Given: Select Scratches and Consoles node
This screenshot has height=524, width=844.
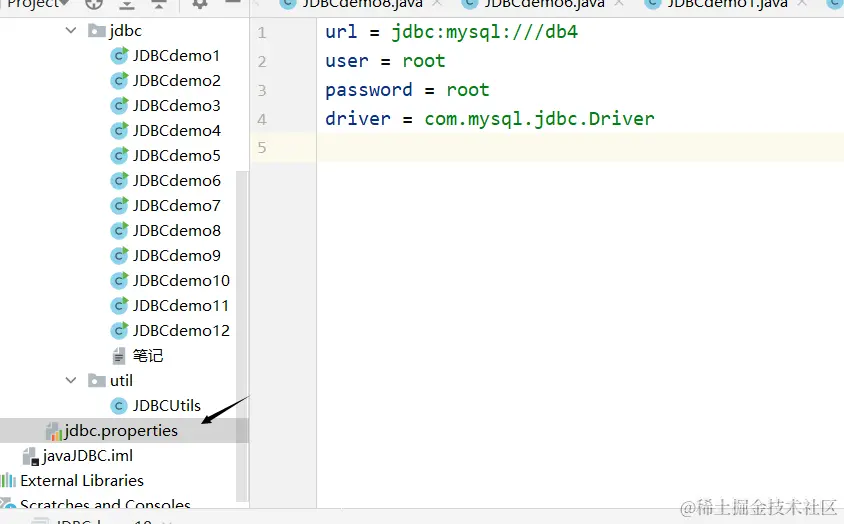Looking at the screenshot, I should pyautogui.click(x=105, y=505).
